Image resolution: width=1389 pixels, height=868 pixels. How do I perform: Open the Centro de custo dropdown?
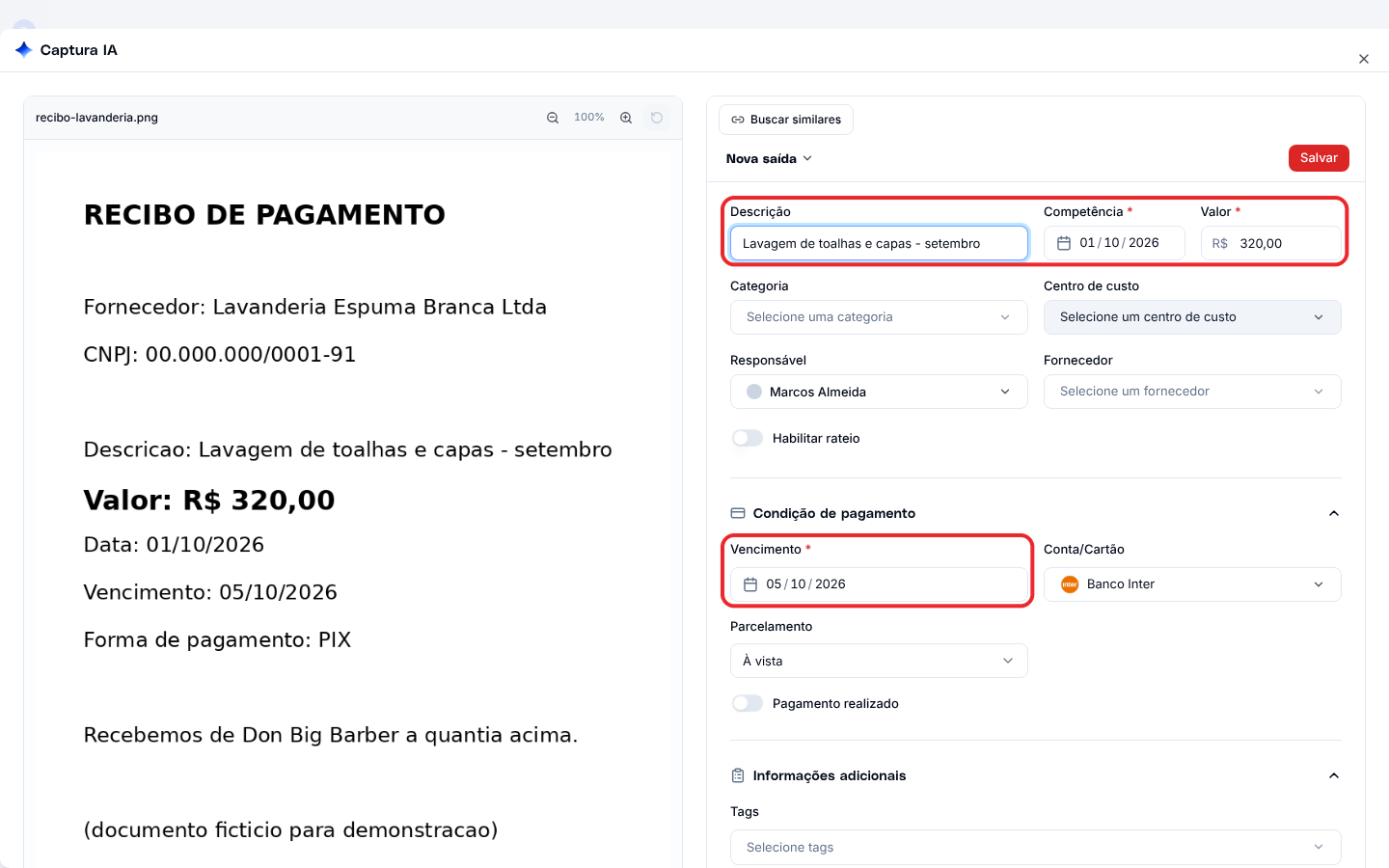click(x=1192, y=317)
